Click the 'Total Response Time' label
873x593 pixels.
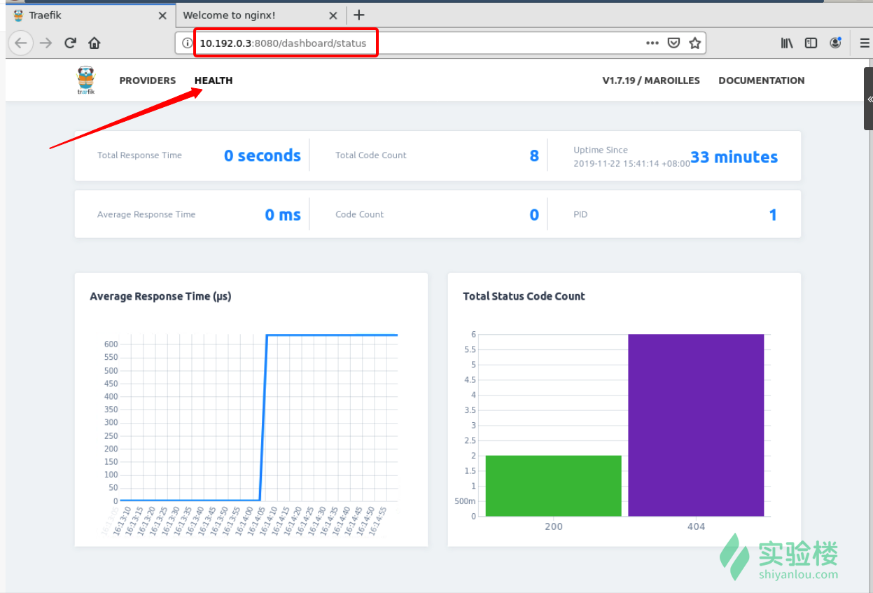[139, 155]
